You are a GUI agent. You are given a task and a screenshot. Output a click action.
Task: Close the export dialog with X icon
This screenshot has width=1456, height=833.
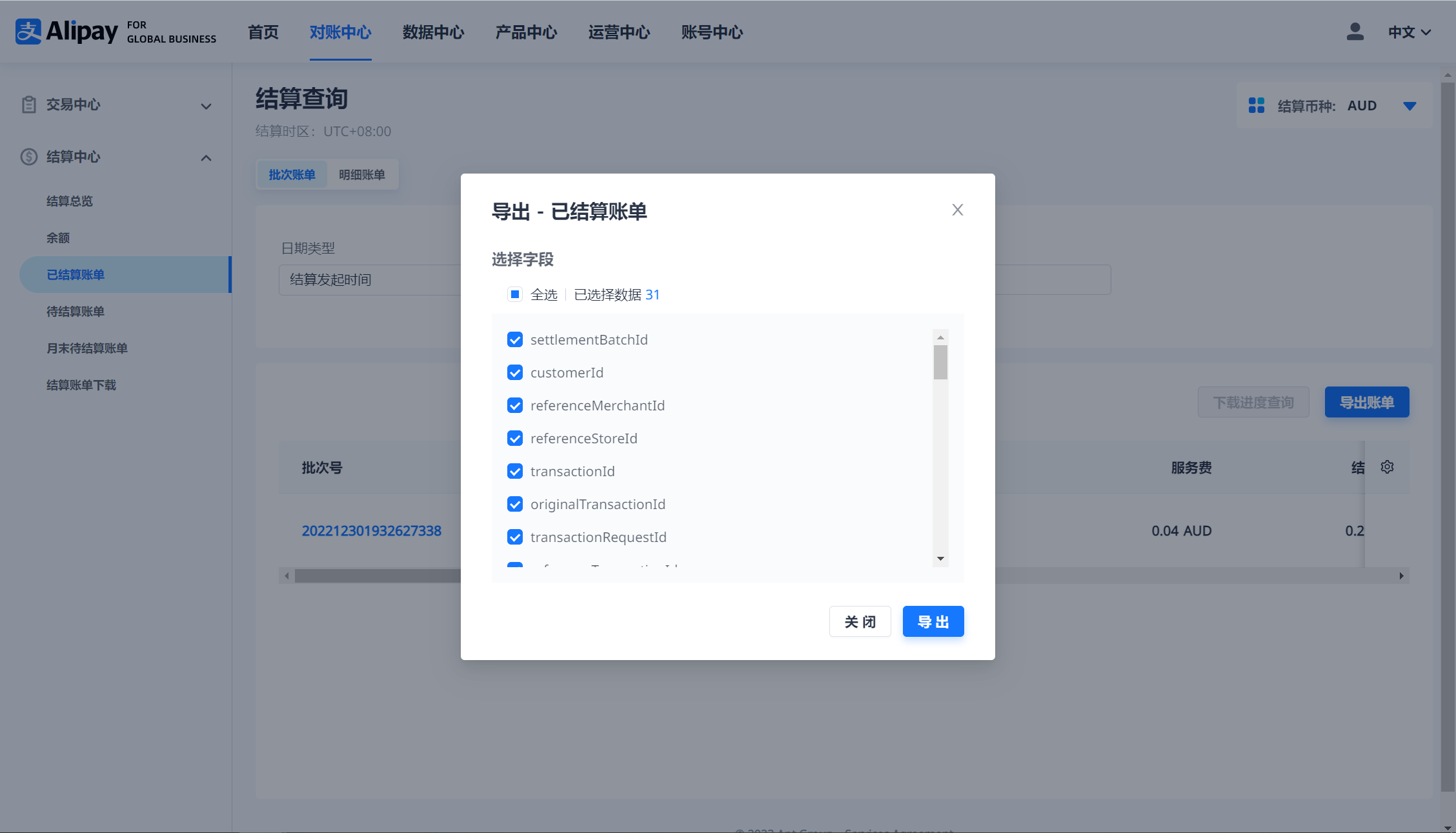957,210
